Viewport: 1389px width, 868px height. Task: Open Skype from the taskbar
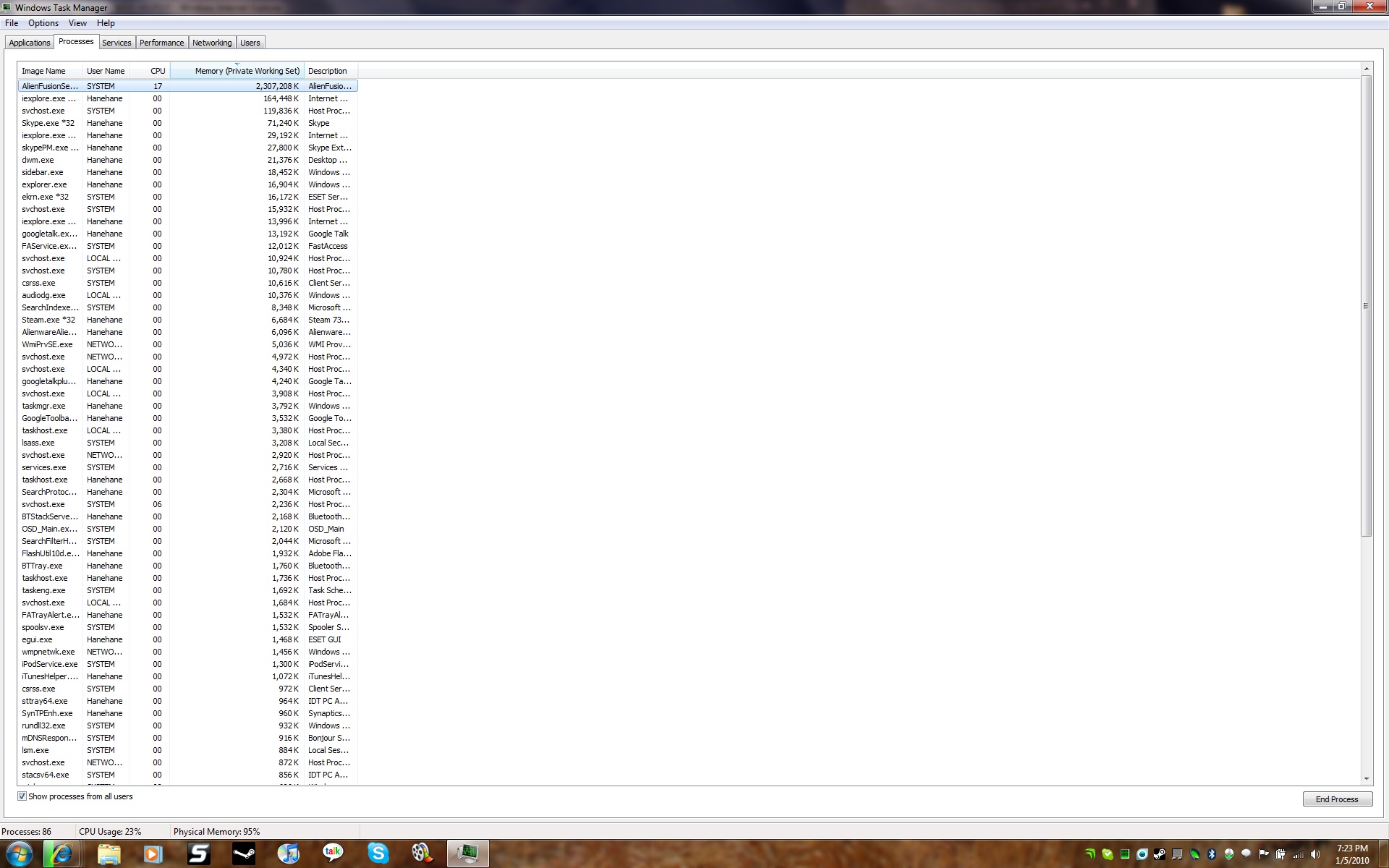(378, 854)
